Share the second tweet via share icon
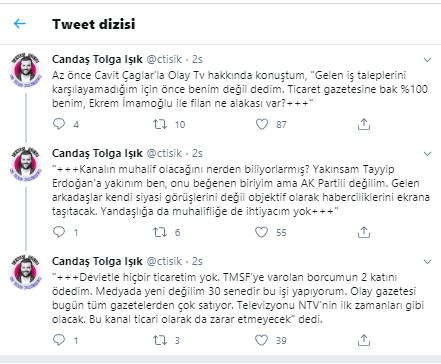The height and width of the screenshot is (364, 441). tap(364, 232)
